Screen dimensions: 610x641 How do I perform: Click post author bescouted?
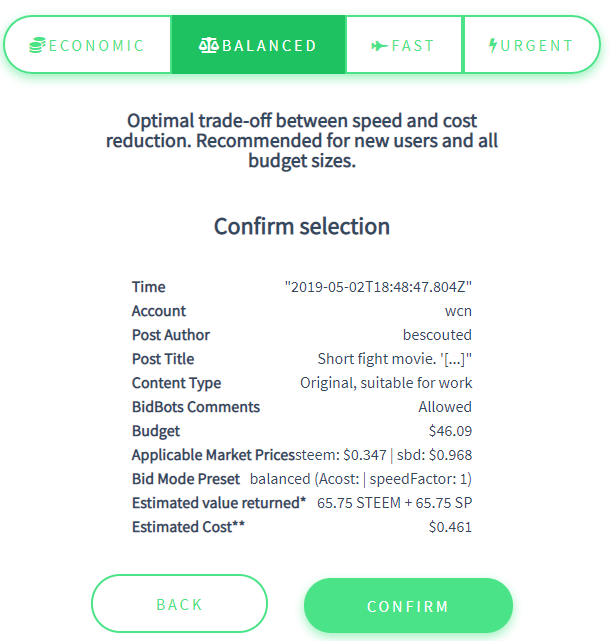(437, 335)
